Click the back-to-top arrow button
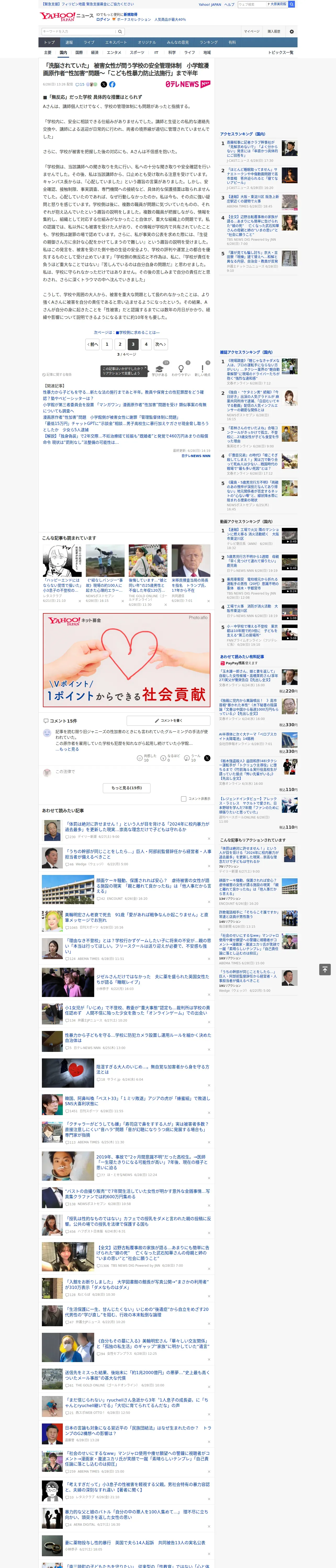Screen dimensions: 336x1568 pos(325,969)
